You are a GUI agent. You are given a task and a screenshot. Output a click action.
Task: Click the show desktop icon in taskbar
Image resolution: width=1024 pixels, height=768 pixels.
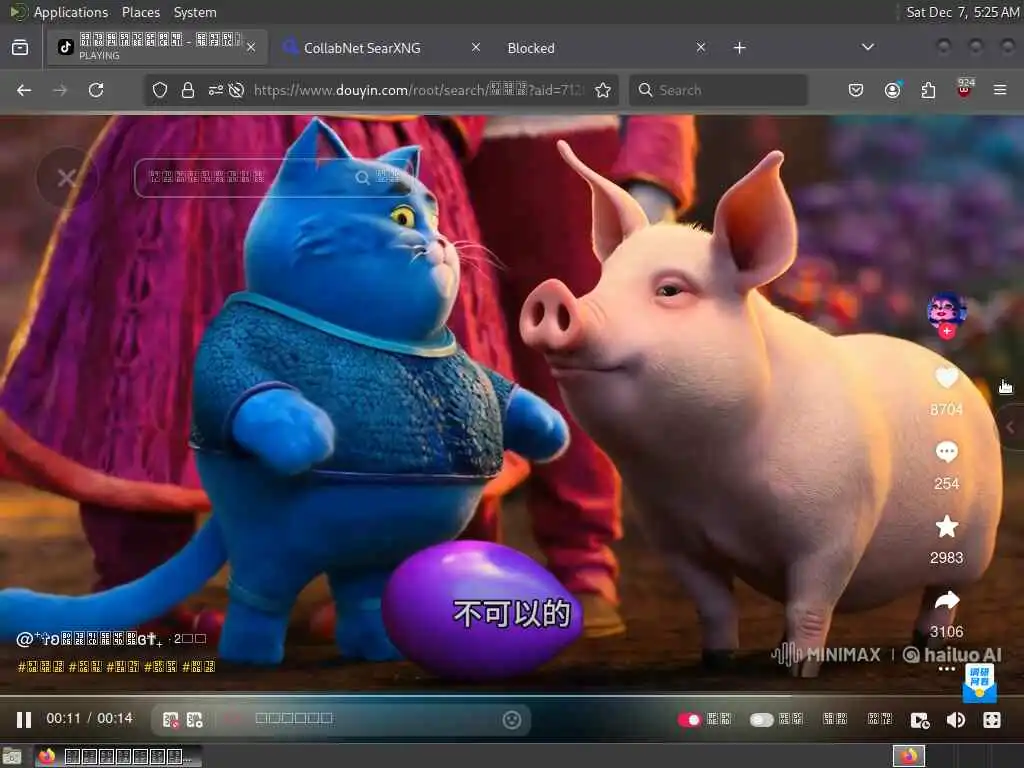[12, 756]
